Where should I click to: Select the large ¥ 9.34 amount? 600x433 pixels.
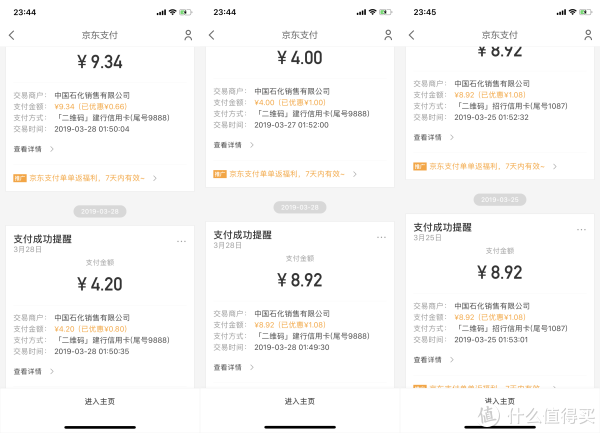[x=100, y=62]
